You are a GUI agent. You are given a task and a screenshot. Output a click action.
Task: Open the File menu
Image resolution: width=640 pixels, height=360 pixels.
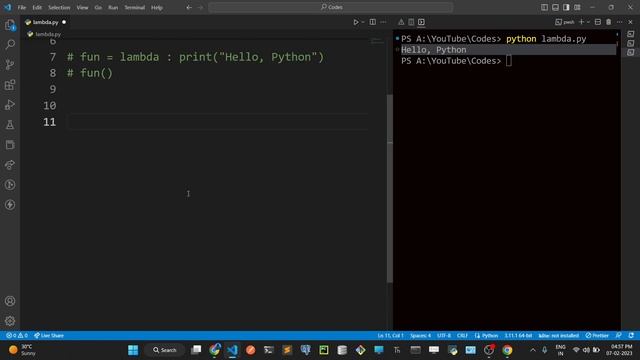(x=22, y=7)
